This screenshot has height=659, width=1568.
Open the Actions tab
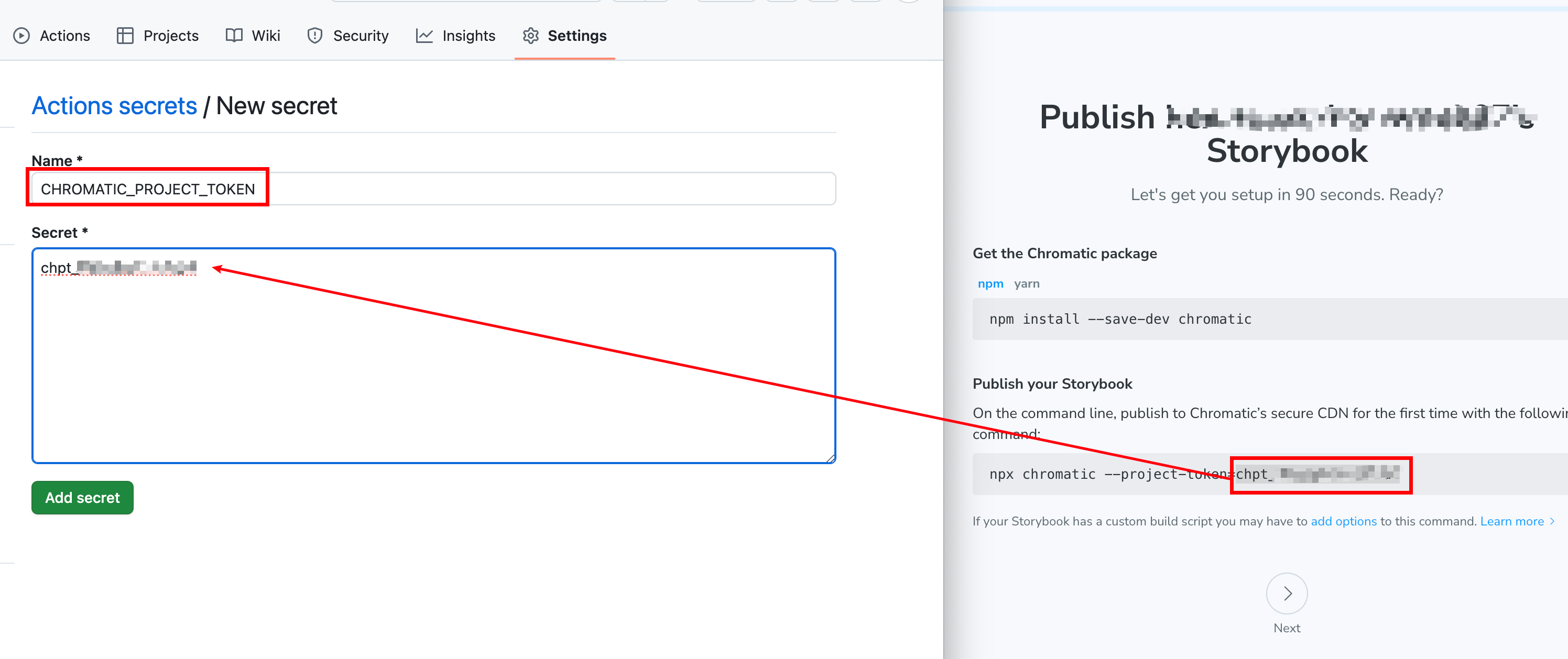(52, 36)
